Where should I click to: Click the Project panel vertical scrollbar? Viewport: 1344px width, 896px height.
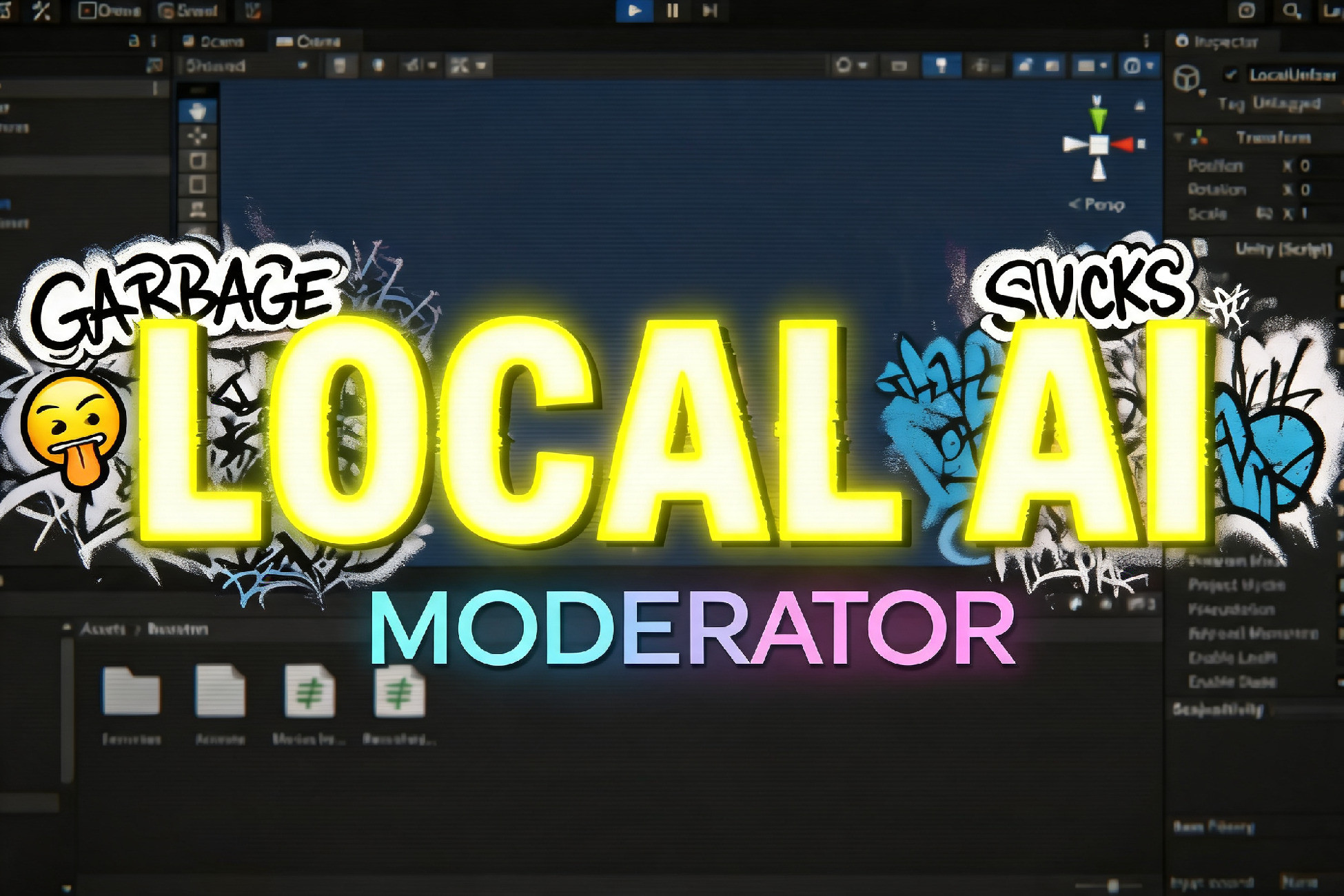pyautogui.click(x=68, y=710)
